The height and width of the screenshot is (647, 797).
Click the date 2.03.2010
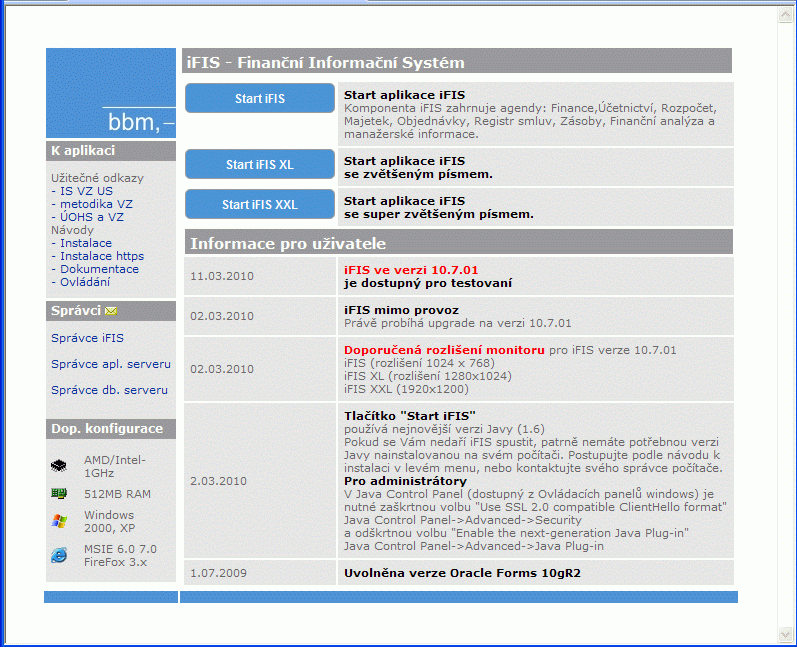pyautogui.click(x=218, y=481)
